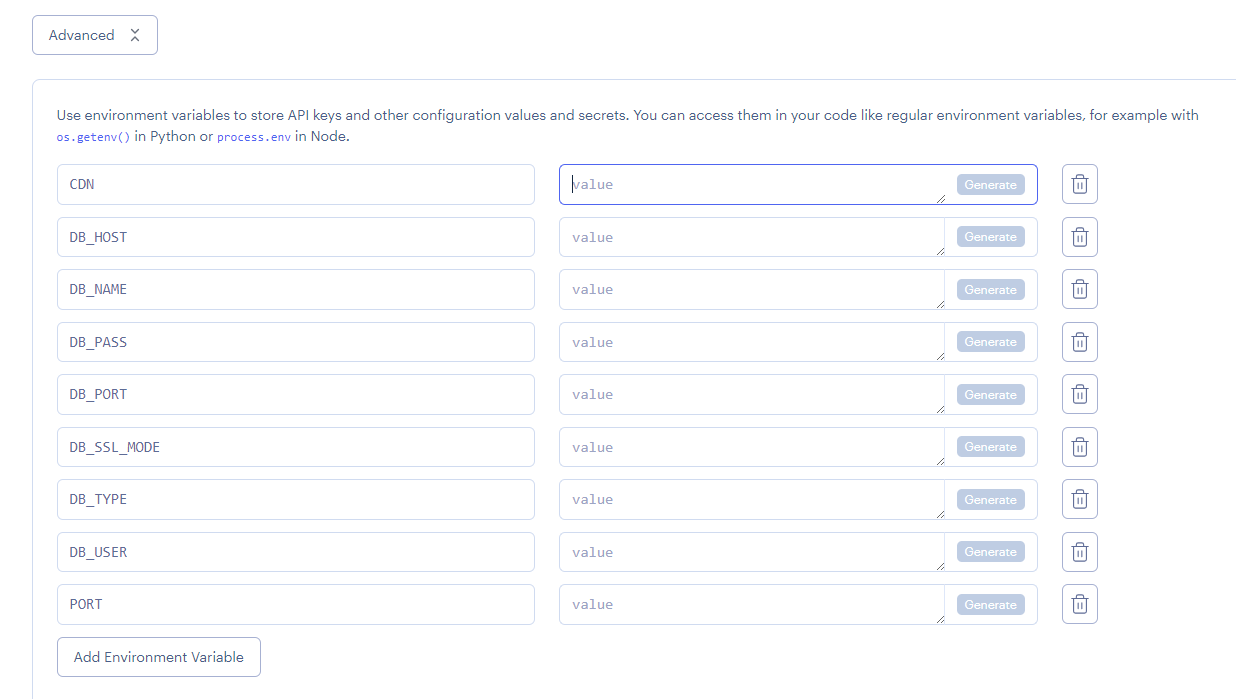Screen dimensions: 1236x699
Task: Edit the DB_SSL_MODE key name field
Action: [x=296, y=447]
